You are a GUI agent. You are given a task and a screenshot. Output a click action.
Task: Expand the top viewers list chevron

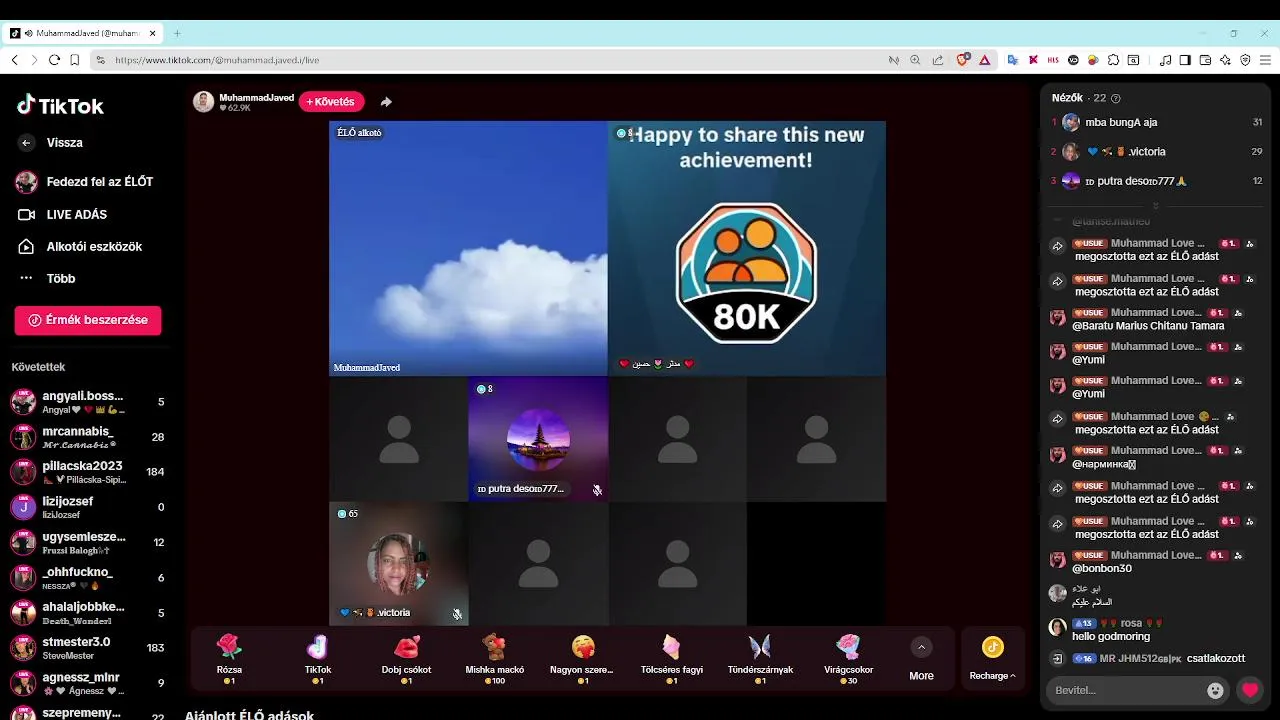(1156, 205)
